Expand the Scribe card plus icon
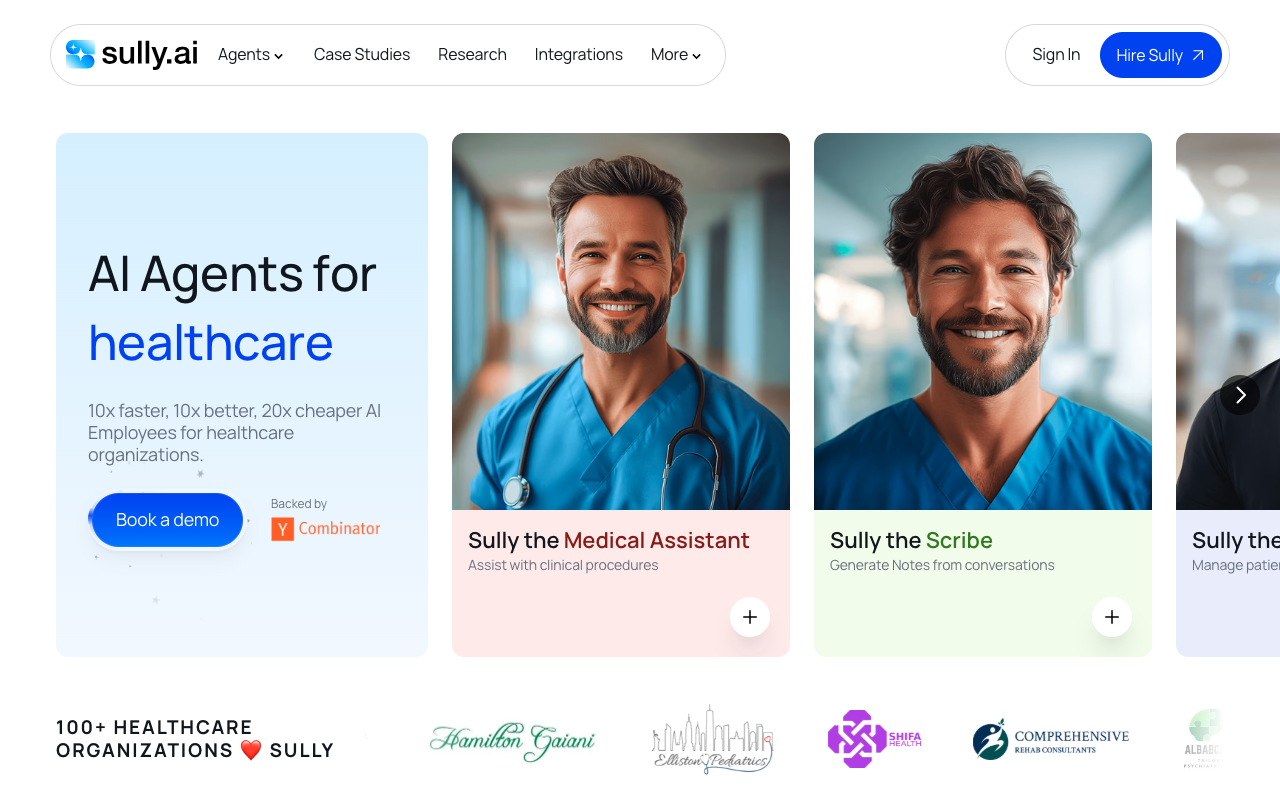1280x800 pixels. 1112,617
